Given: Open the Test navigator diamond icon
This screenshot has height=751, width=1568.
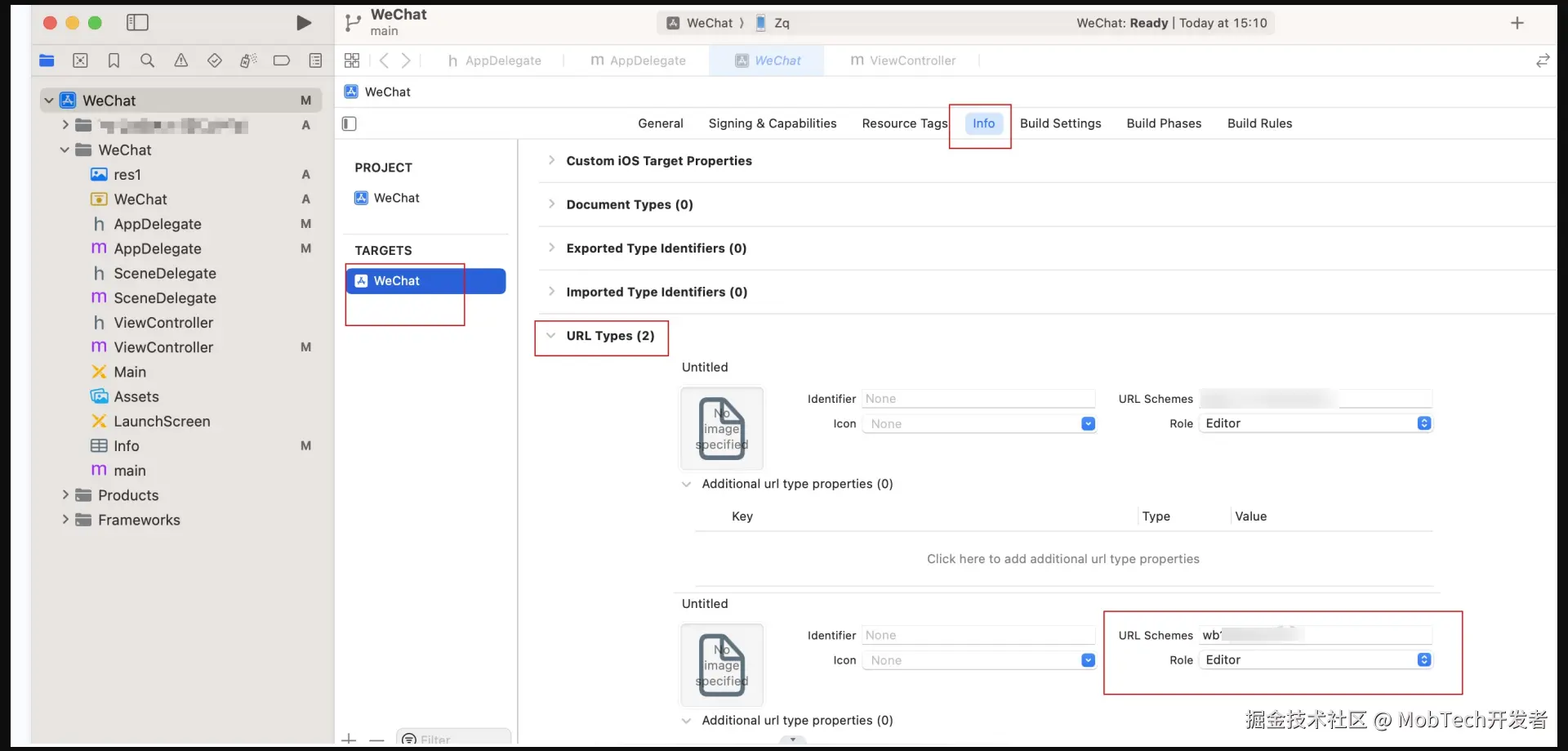Looking at the screenshot, I should (x=214, y=60).
